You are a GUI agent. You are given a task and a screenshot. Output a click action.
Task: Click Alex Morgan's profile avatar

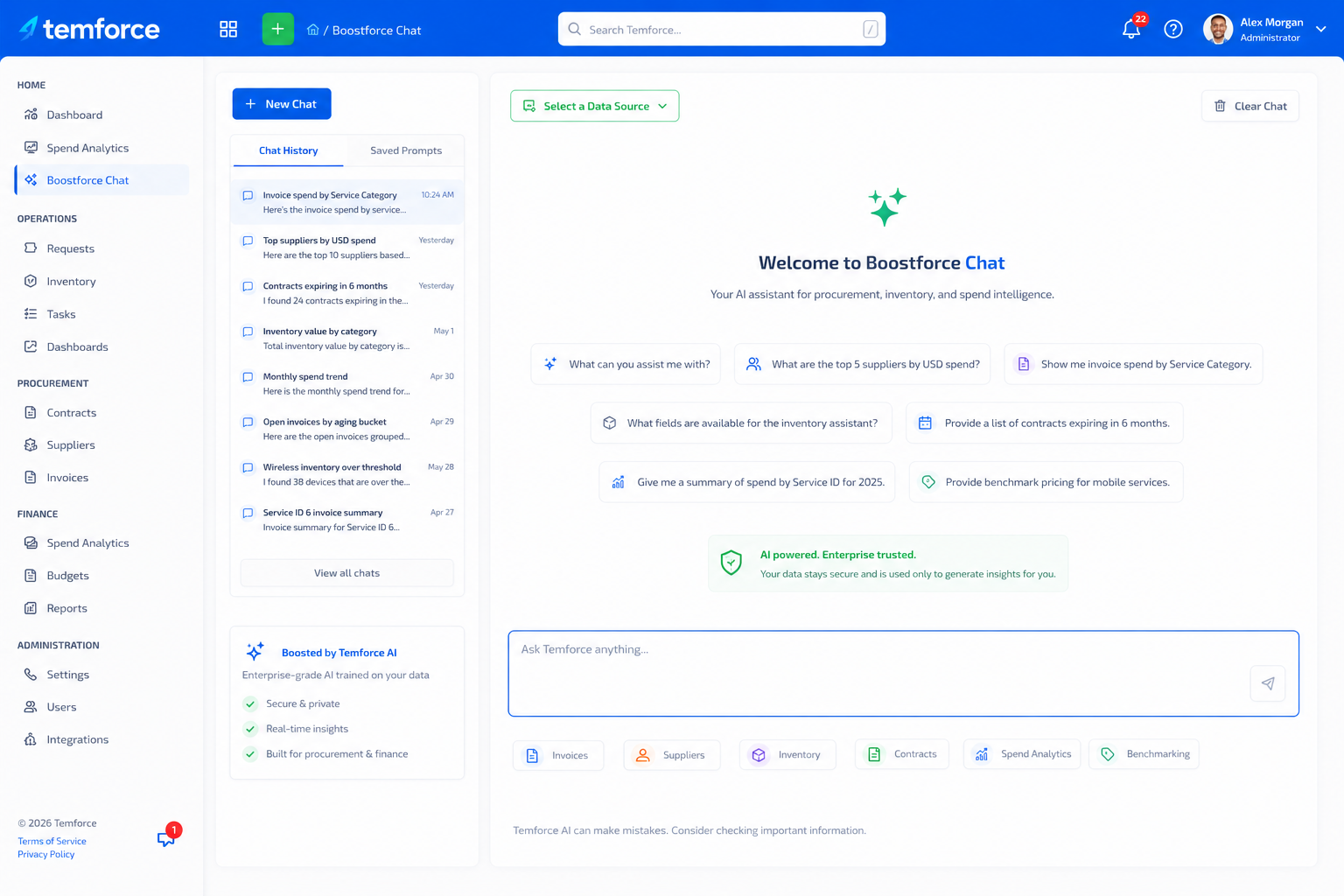[1218, 30]
